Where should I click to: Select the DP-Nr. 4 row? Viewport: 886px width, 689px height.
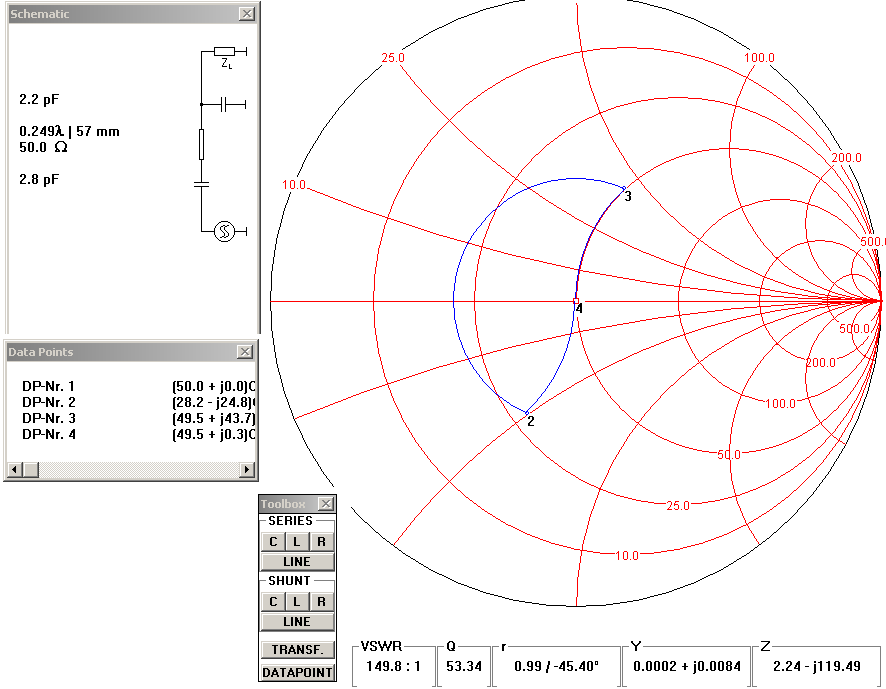tap(138, 434)
